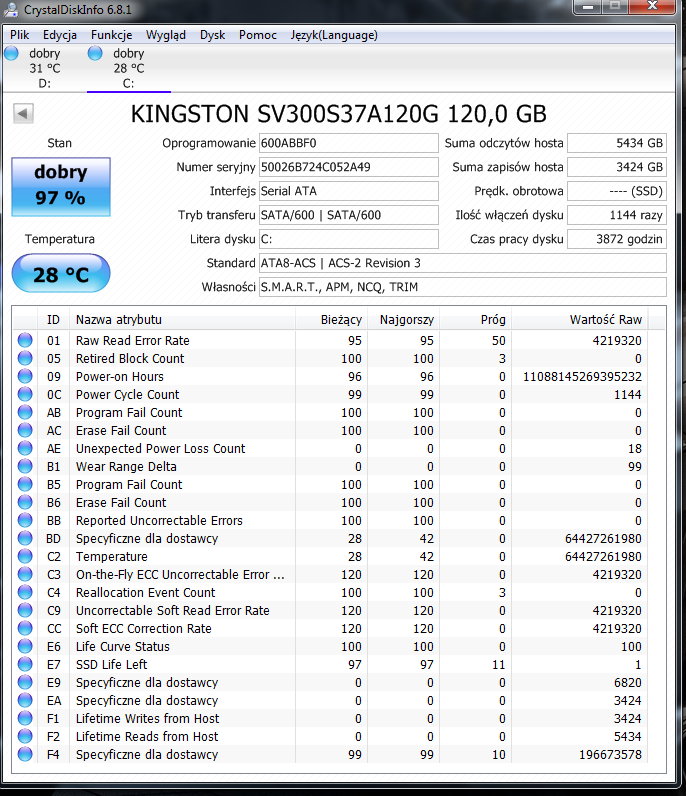686x796 pixels.
Task: Click status icon for Reallocation Event Count
Action: (x=25, y=592)
